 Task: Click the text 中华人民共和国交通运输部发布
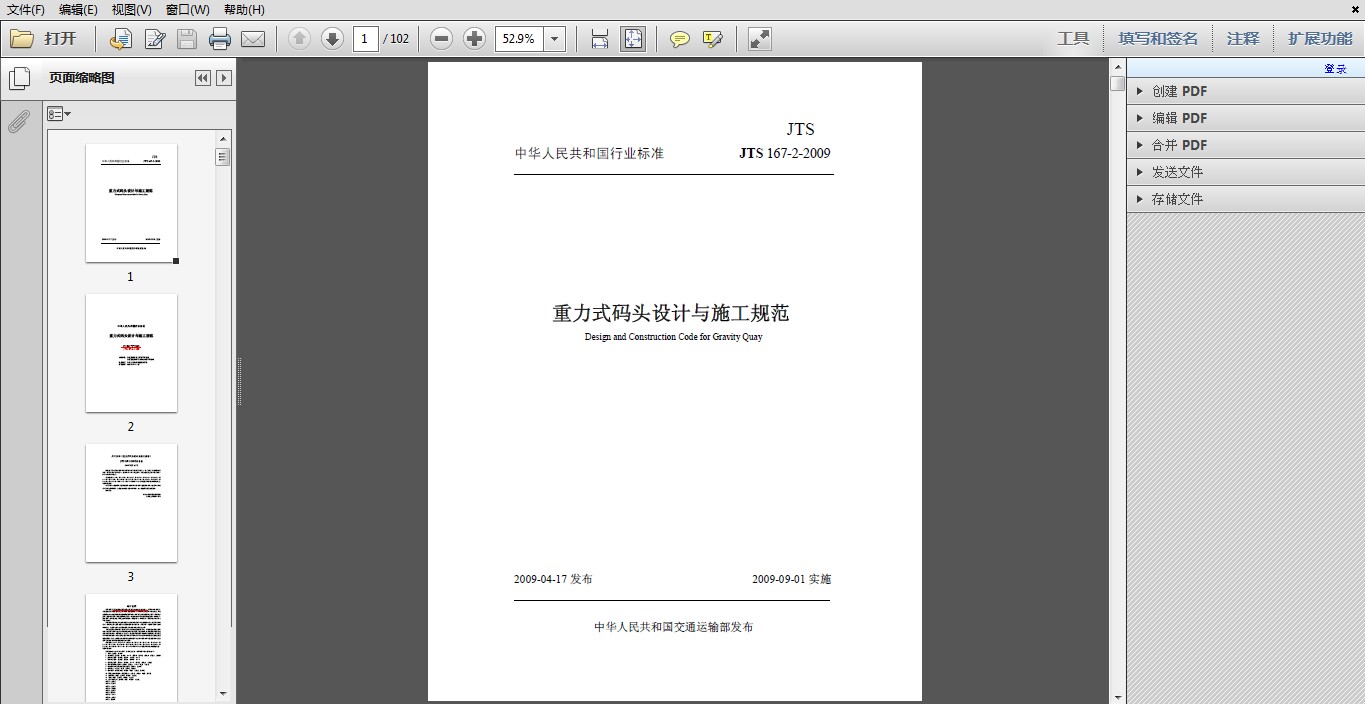pyautogui.click(x=673, y=627)
